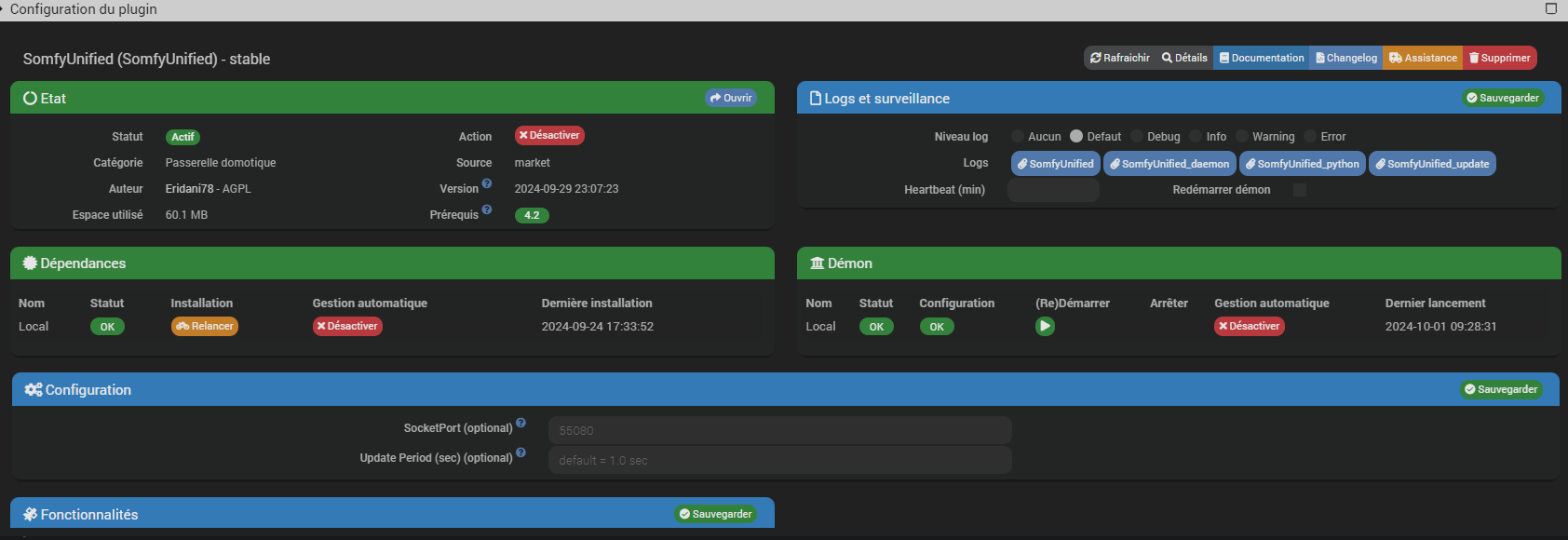Select the Aucun log level
1568x540 pixels.
1018,137
